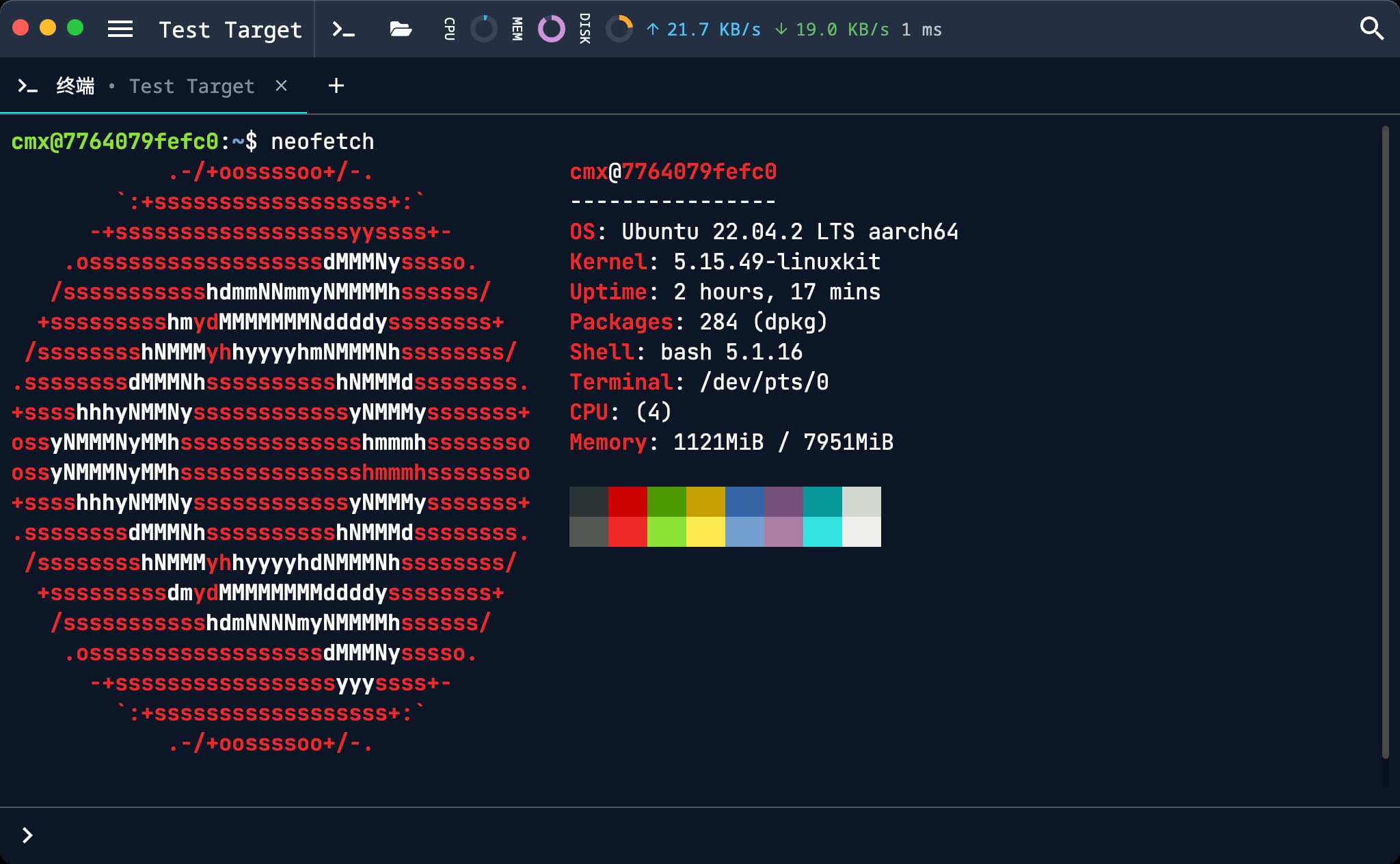The width and height of the screenshot is (1400, 864).
Task: Click the dark red color block
Action: coord(628,502)
